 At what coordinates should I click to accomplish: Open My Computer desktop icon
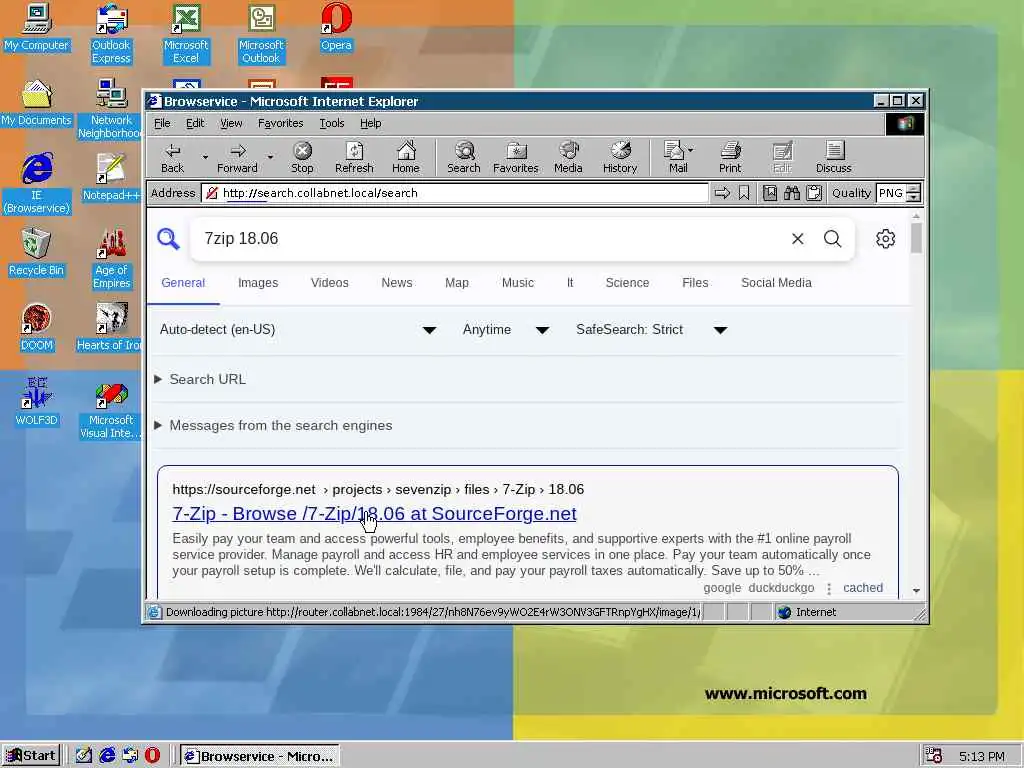[36, 27]
